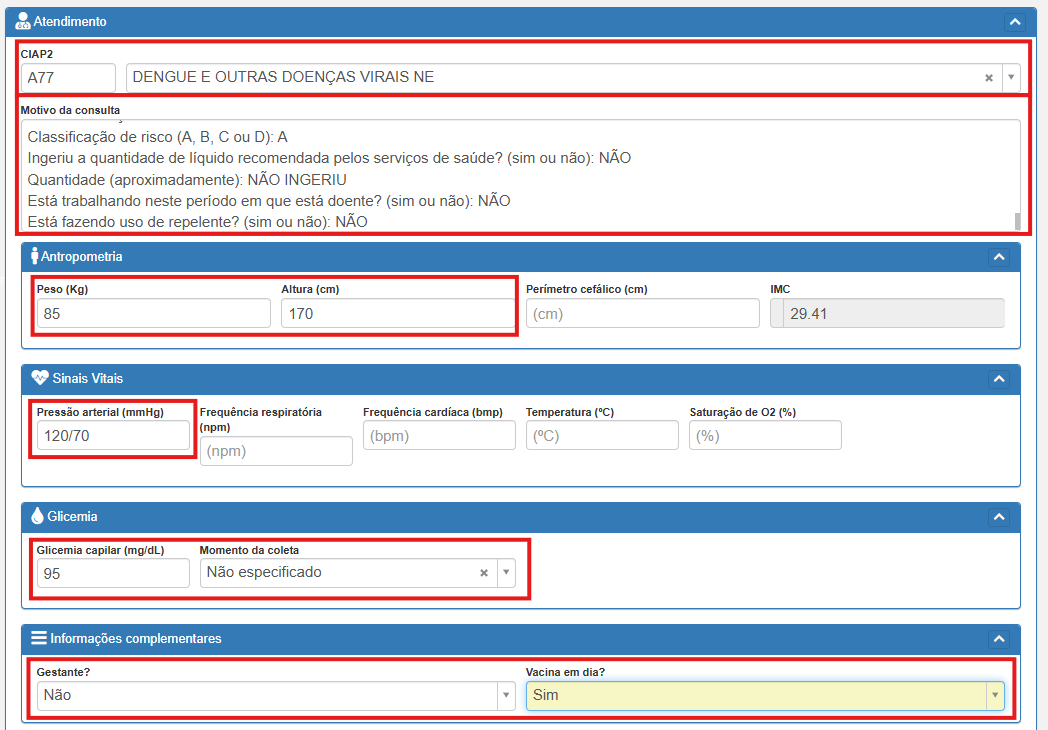The image size is (1048, 730).
Task: Clear the Momento da coleta selection
Action: point(484,573)
